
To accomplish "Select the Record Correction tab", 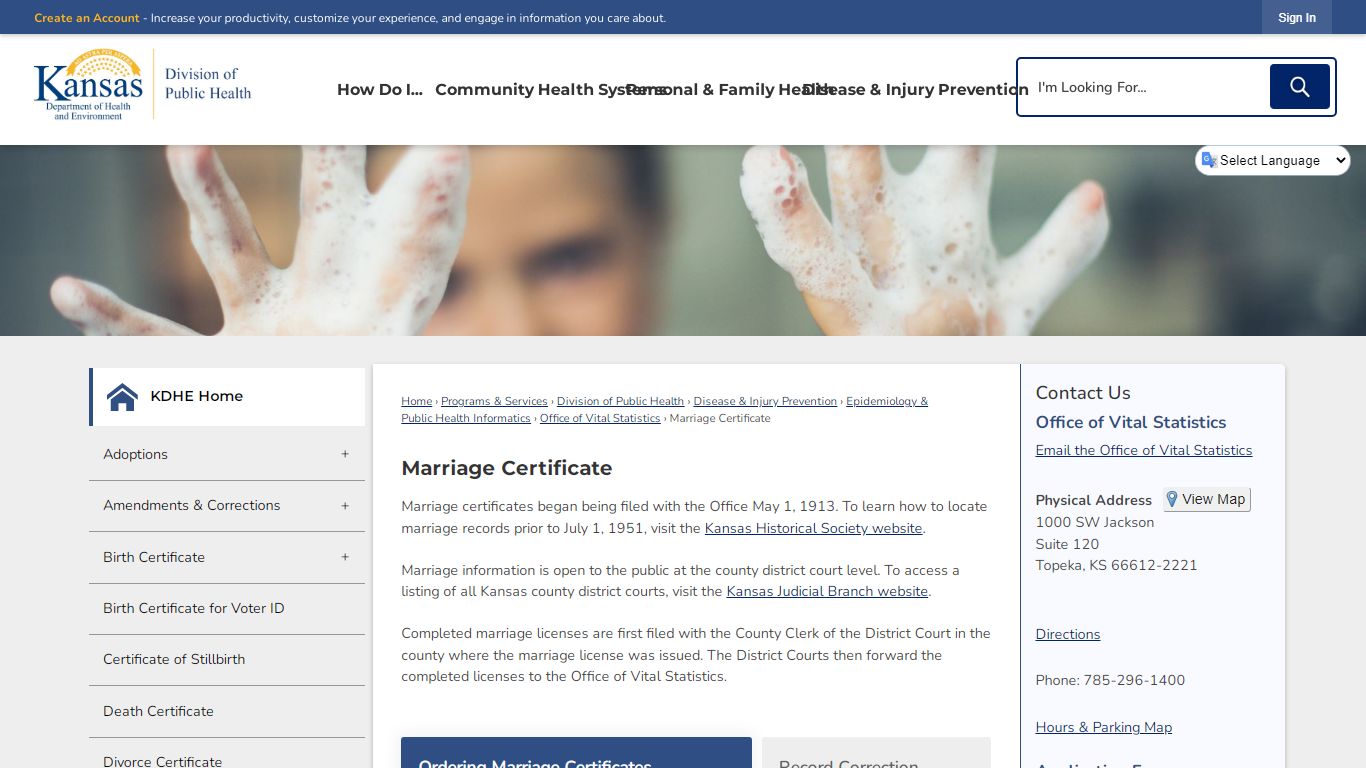I will click(x=876, y=753).
